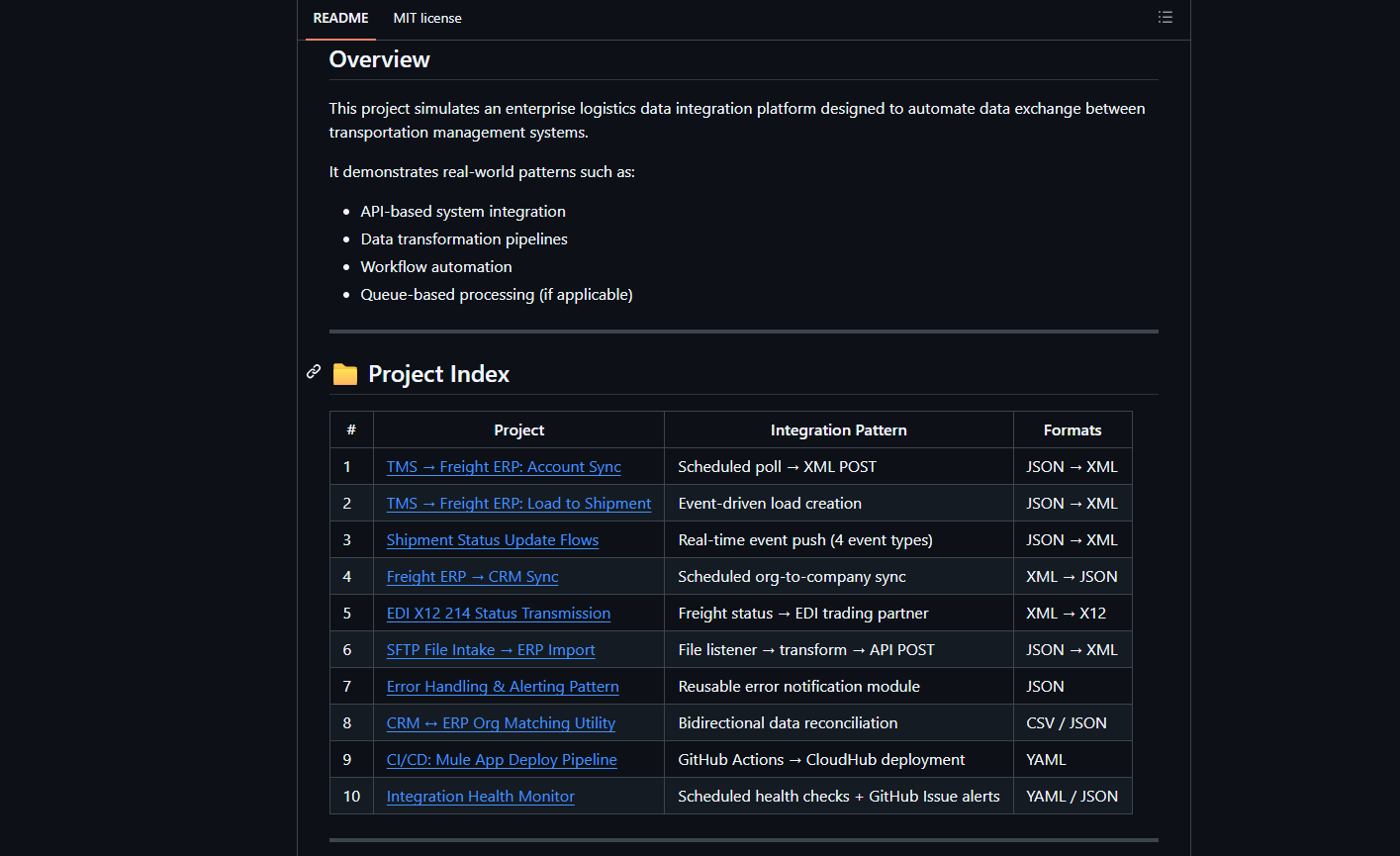Open TMS → Freight ERP: Load to Shipment link
Screen dimensions: 1400x856
point(518,504)
